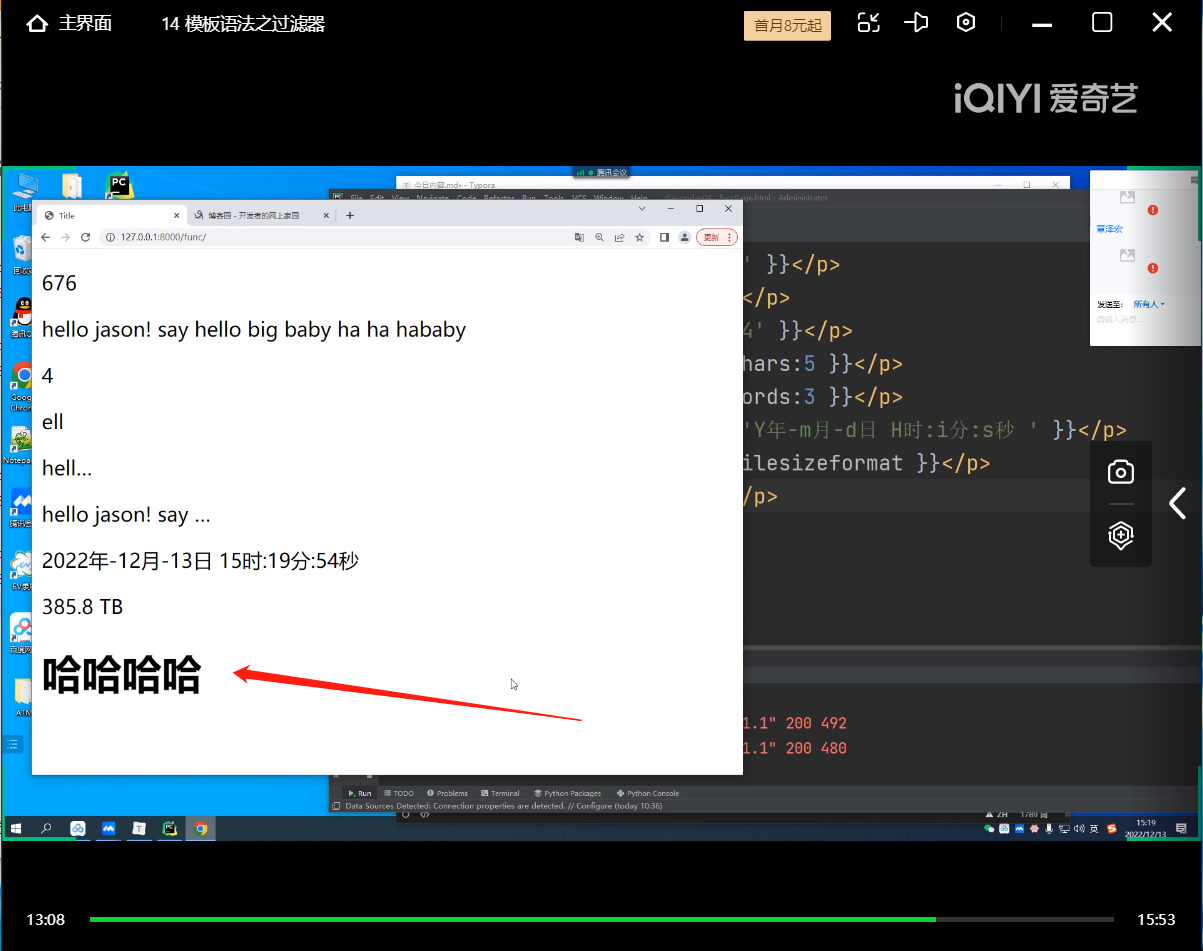Open Baidu Netdisk taskbar icon

click(x=77, y=828)
